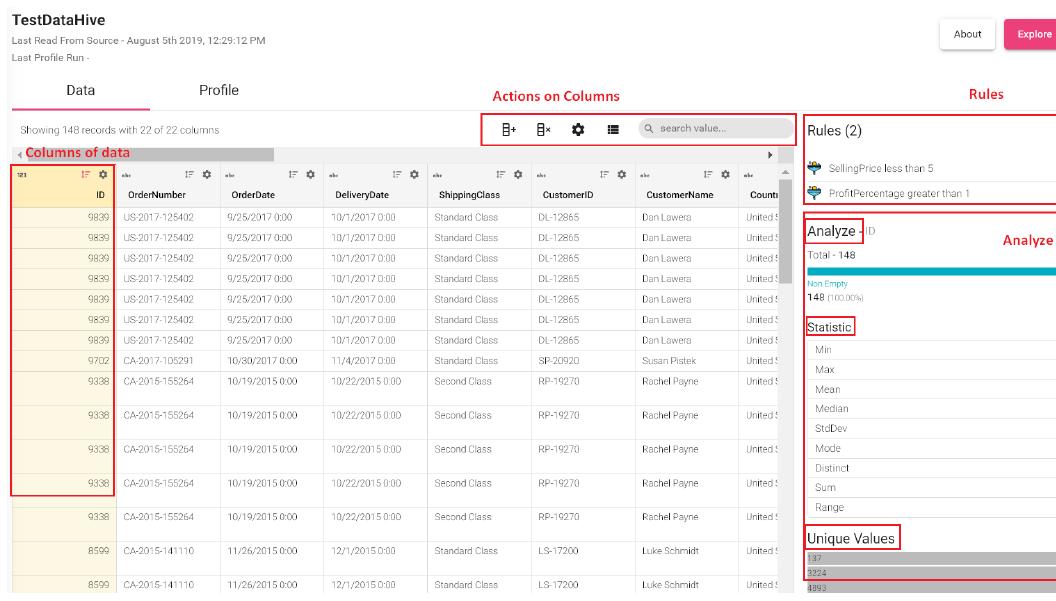Image resolution: width=1056 pixels, height=601 pixels.
Task: Select the Data tab
Action: pos(81,90)
